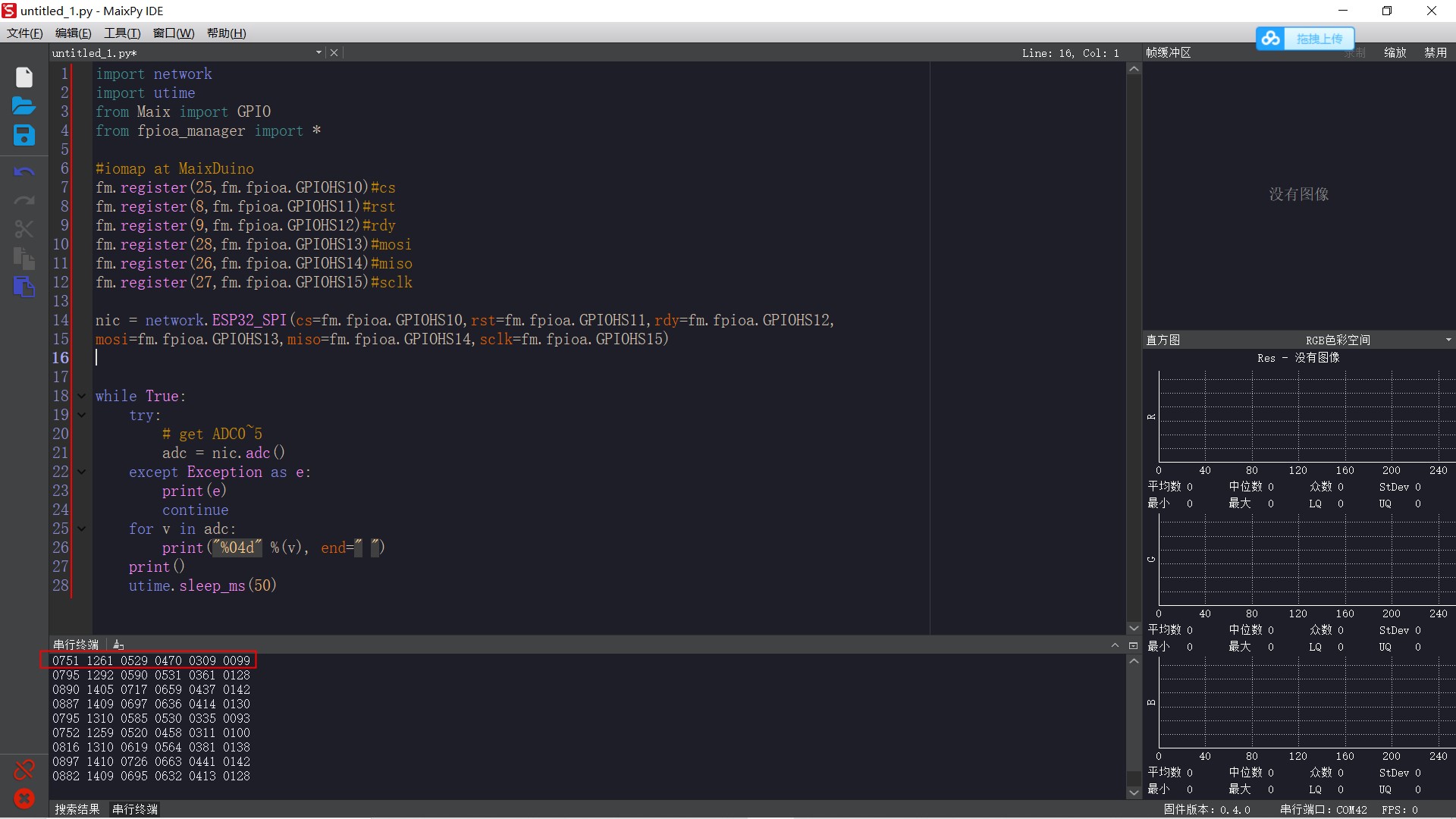Viewport: 1456px width, 819px height.
Task: Open the untitled_1.py file selector dropdown
Action: 318,52
